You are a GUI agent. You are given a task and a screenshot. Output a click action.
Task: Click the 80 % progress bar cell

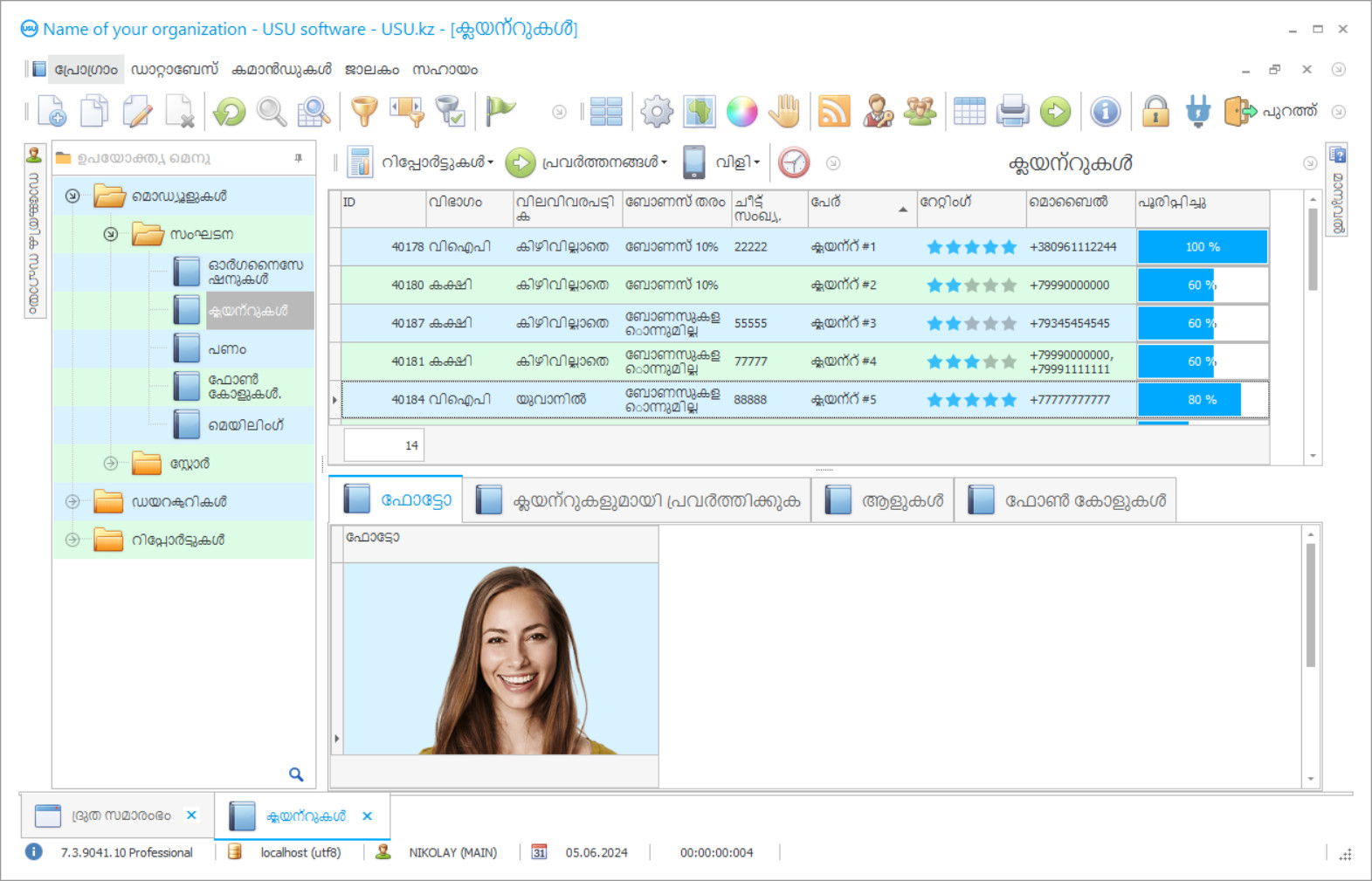1202,400
